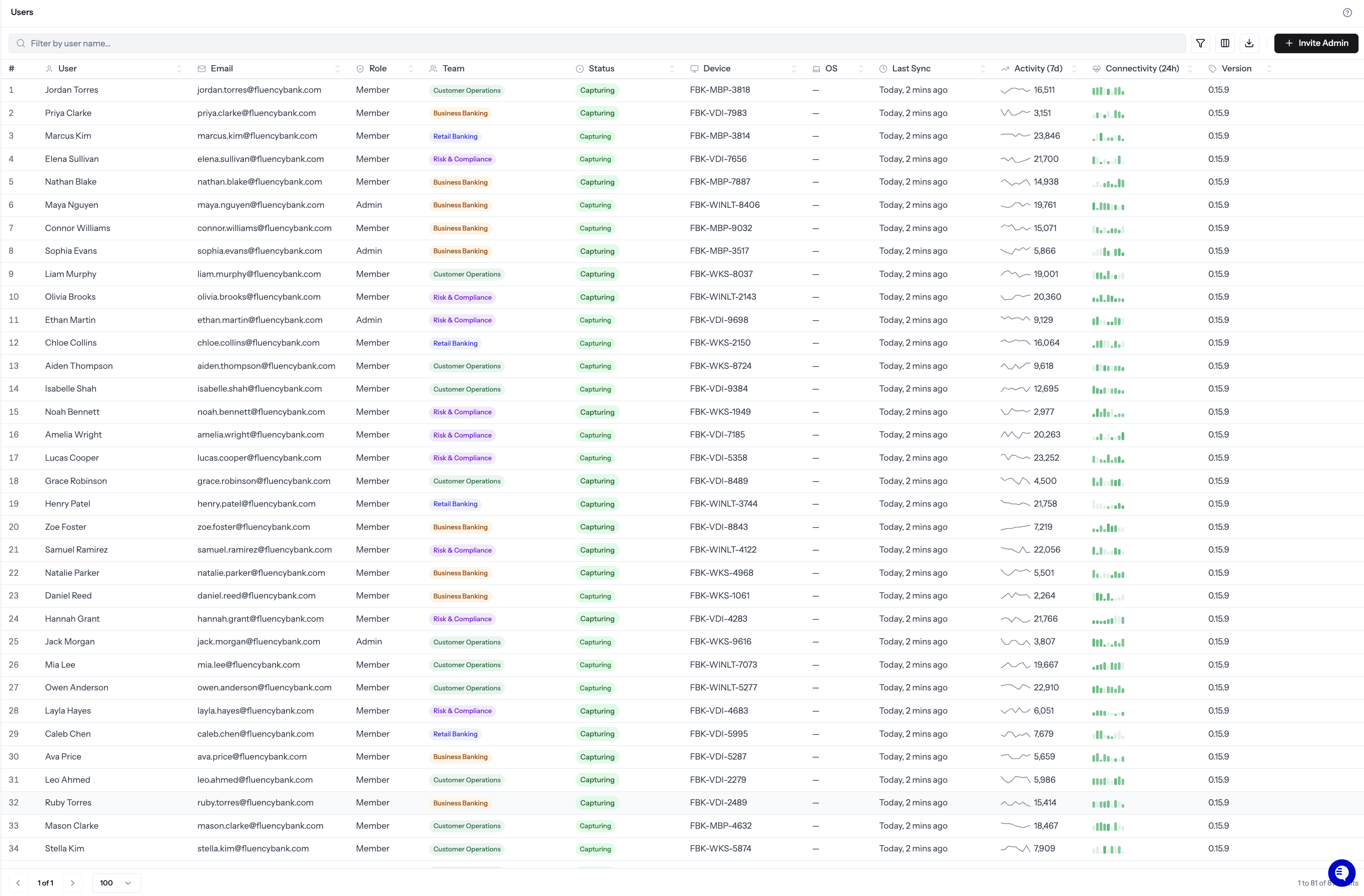Click the Status column circle icon
The height and width of the screenshot is (896, 1364).
(x=580, y=69)
